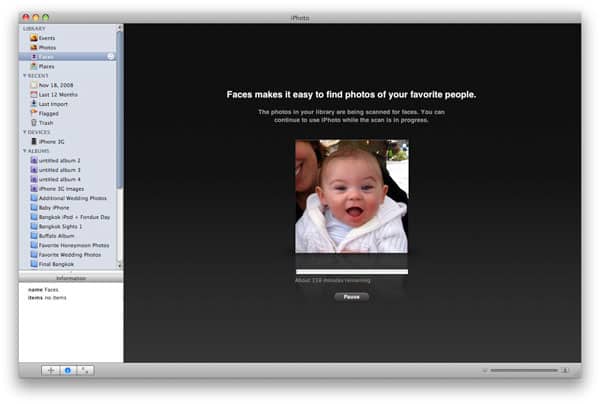Pause the face scanning process
The height and width of the screenshot is (404, 600).
[351, 297]
